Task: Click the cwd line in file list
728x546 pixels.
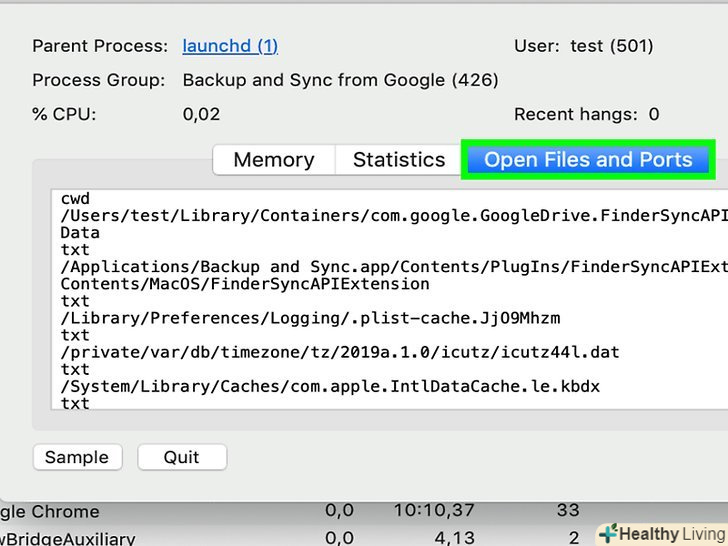Action: pos(75,199)
